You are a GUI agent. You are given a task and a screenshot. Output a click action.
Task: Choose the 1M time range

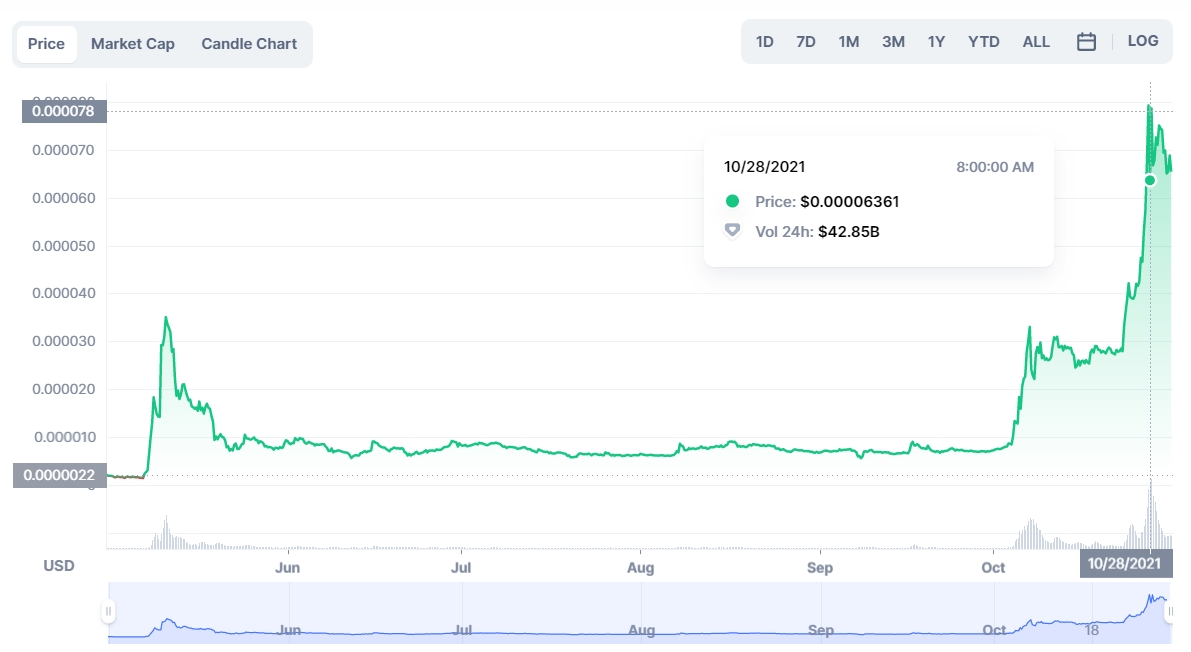(849, 42)
